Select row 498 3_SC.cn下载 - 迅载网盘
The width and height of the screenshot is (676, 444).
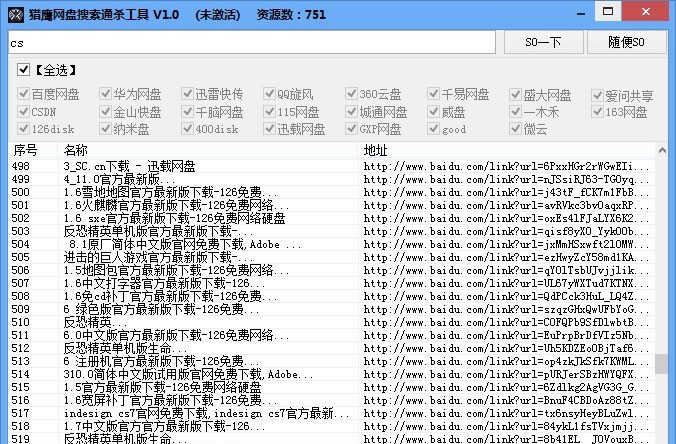coord(332,166)
